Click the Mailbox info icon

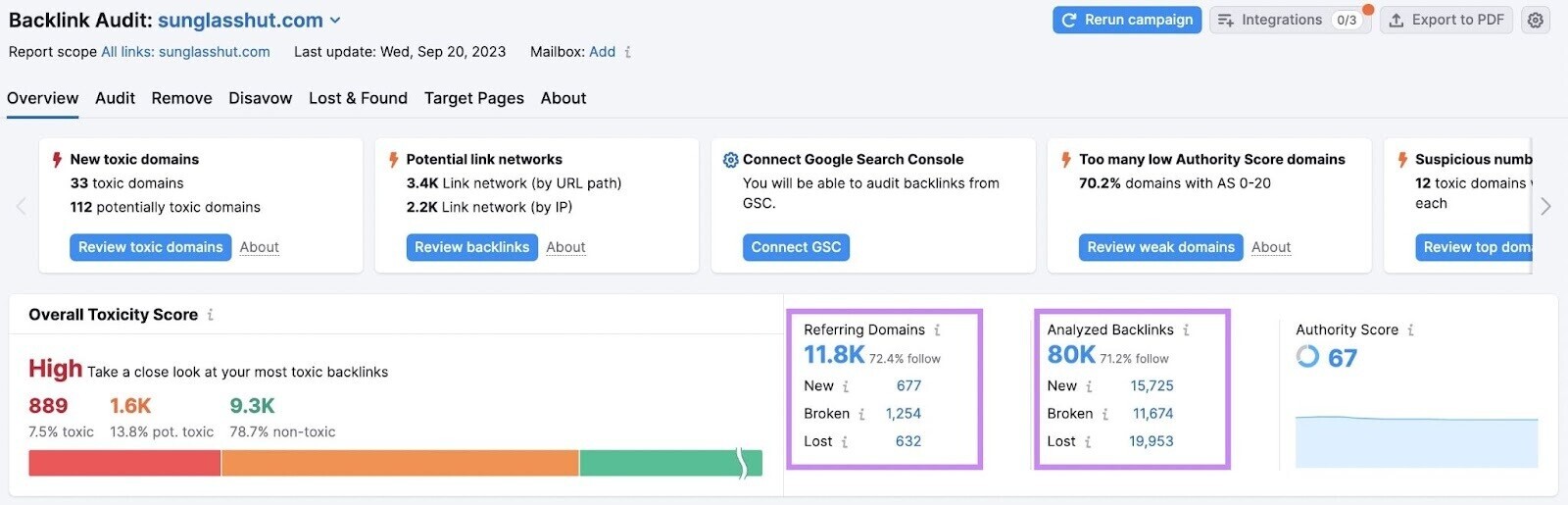(x=627, y=52)
